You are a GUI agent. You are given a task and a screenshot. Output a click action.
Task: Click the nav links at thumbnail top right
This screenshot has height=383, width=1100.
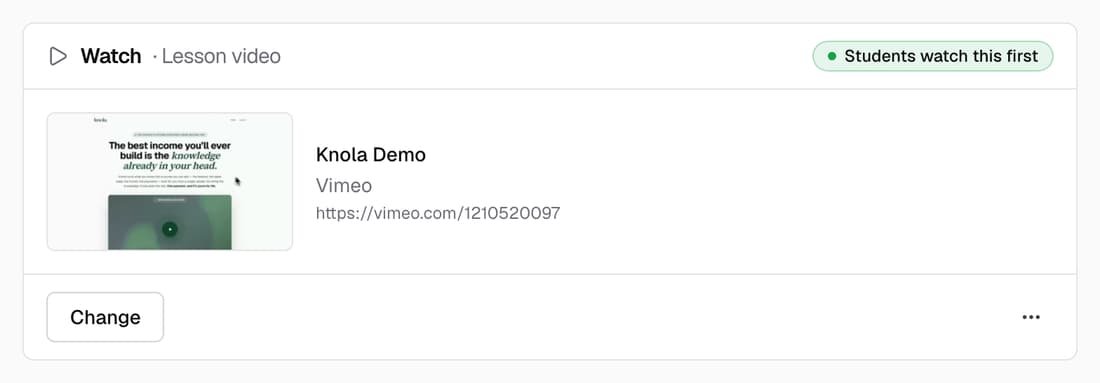[x=238, y=121]
